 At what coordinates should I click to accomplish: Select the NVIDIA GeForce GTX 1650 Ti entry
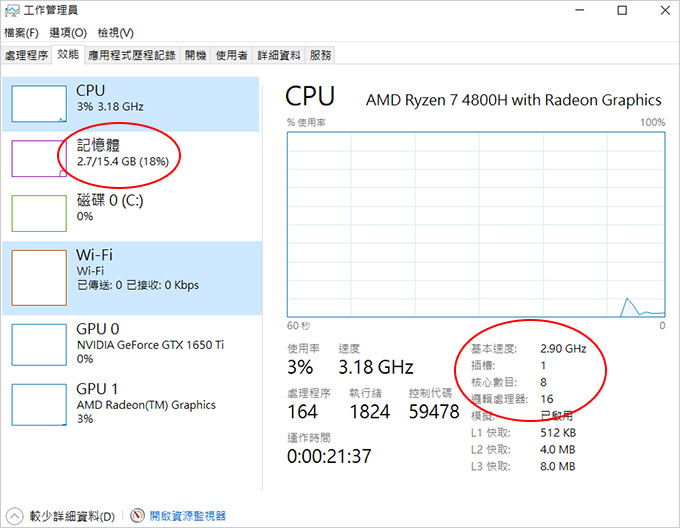[x=131, y=345]
